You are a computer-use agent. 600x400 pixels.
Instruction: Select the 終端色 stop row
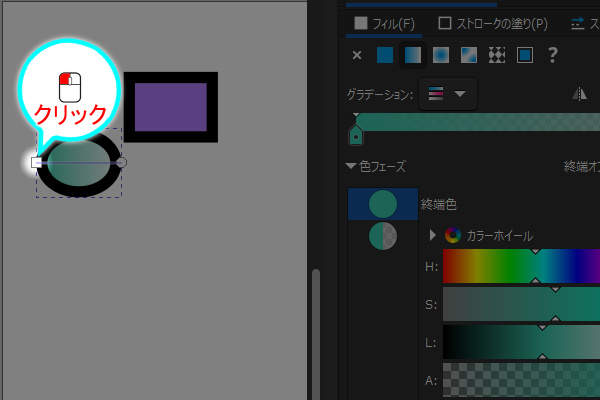pos(383,204)
